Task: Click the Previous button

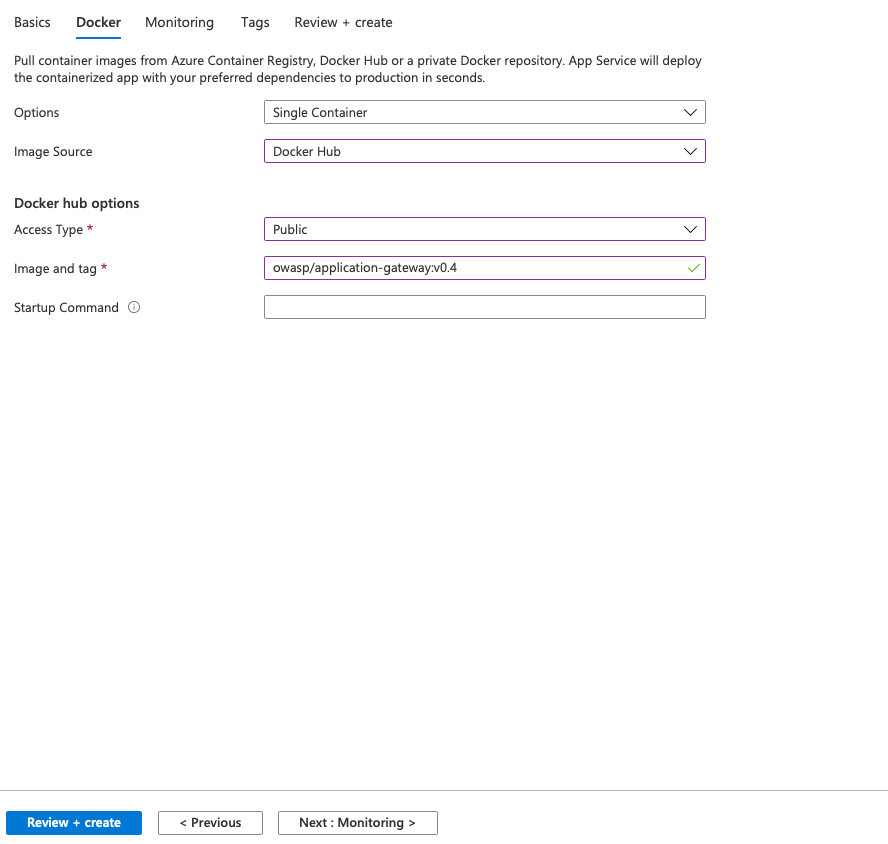Action: [210, 823]
